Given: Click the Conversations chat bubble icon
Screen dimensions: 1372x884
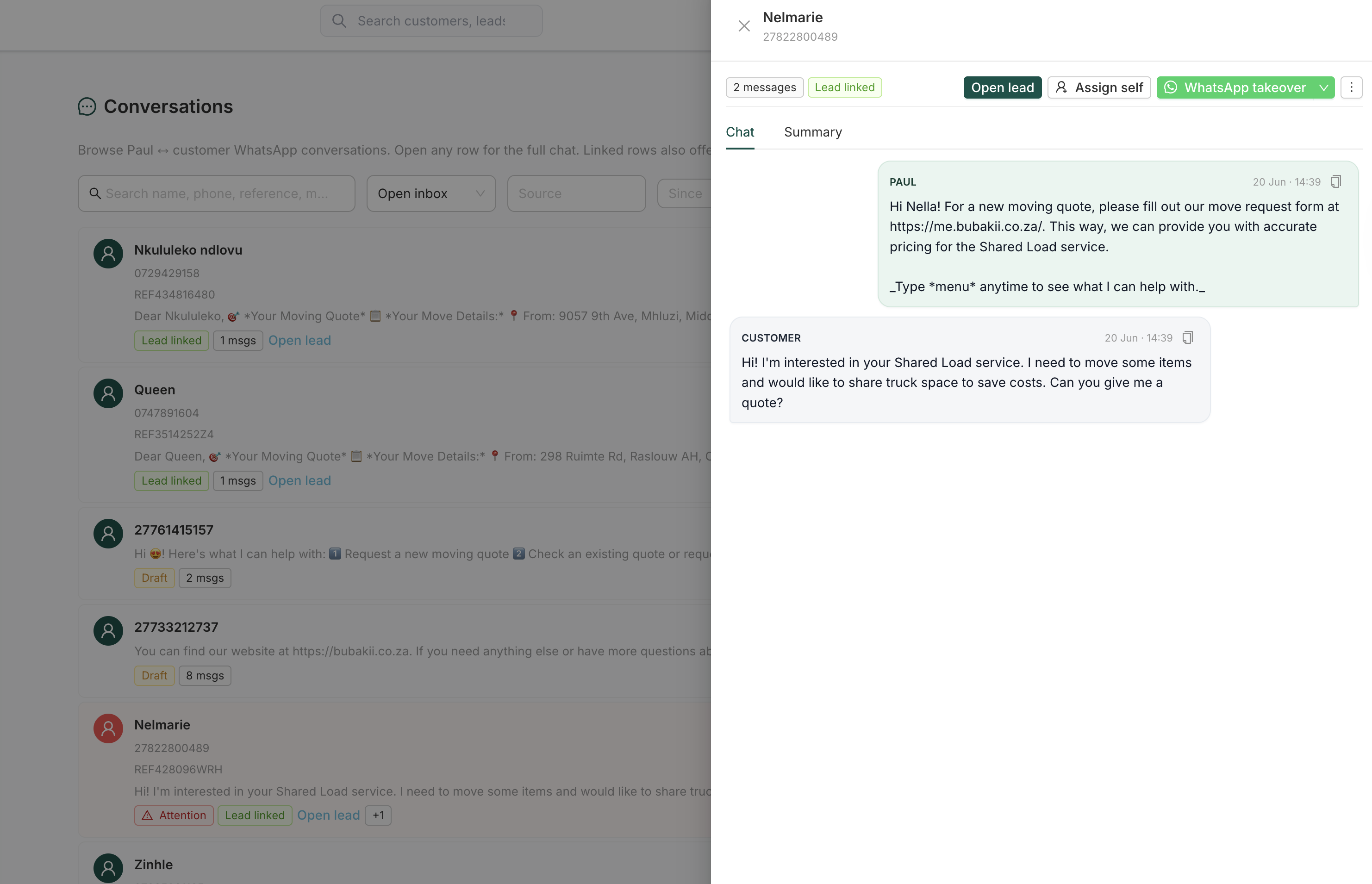Looking at the screenshot, I should tap(87, 106).
